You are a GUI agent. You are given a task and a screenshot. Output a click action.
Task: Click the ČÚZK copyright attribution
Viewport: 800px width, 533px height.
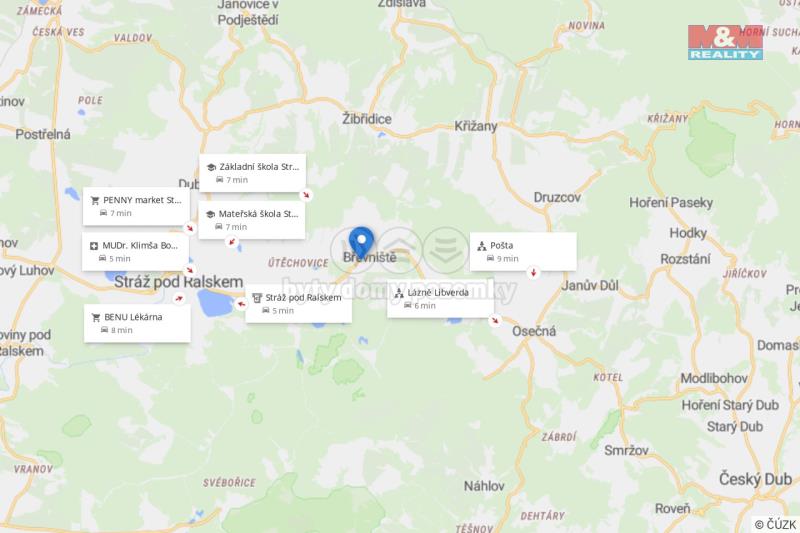coord(776,524)
